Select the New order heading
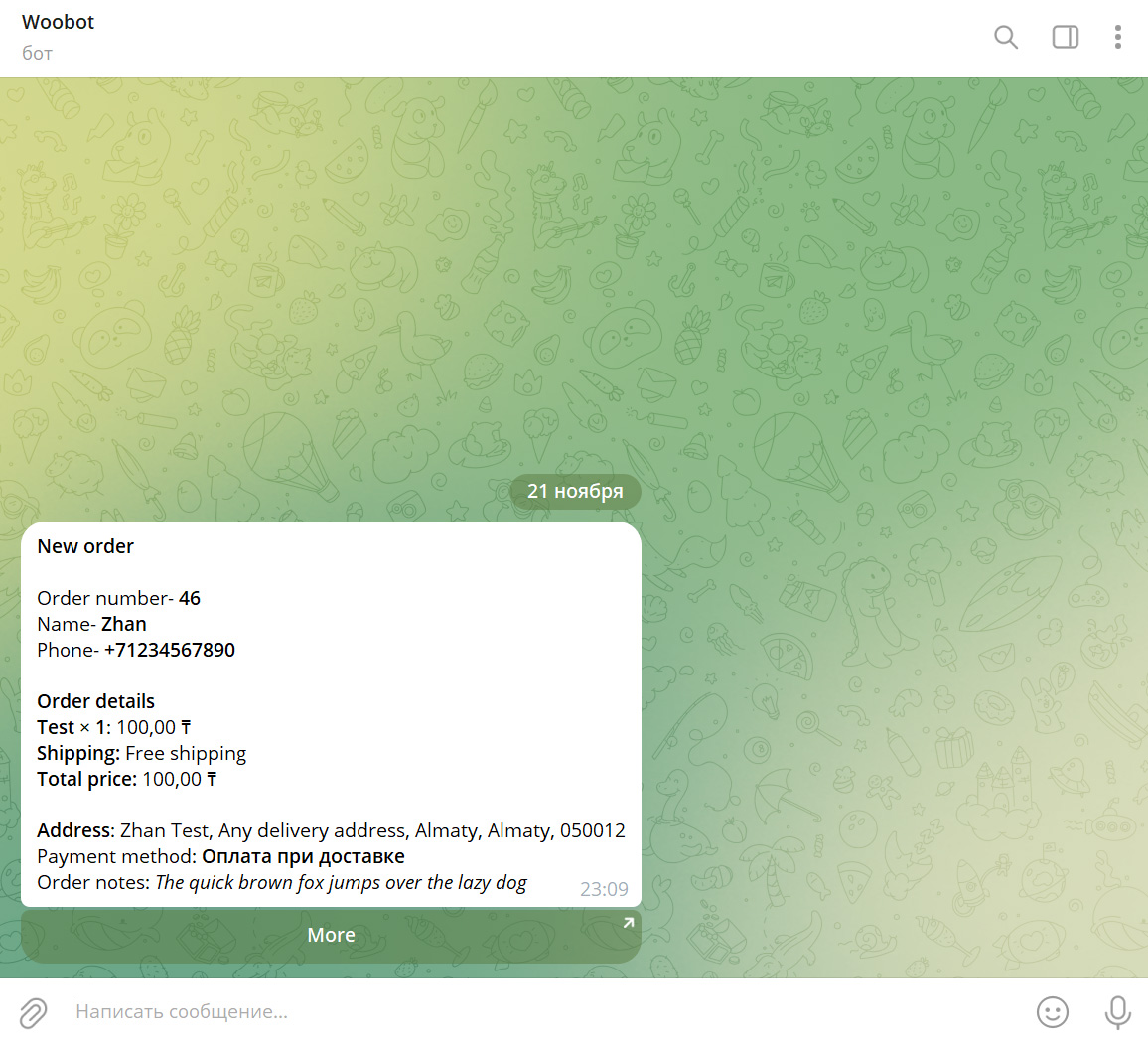The height and width of the screenshot is (1045, 1148). [85, 546]
